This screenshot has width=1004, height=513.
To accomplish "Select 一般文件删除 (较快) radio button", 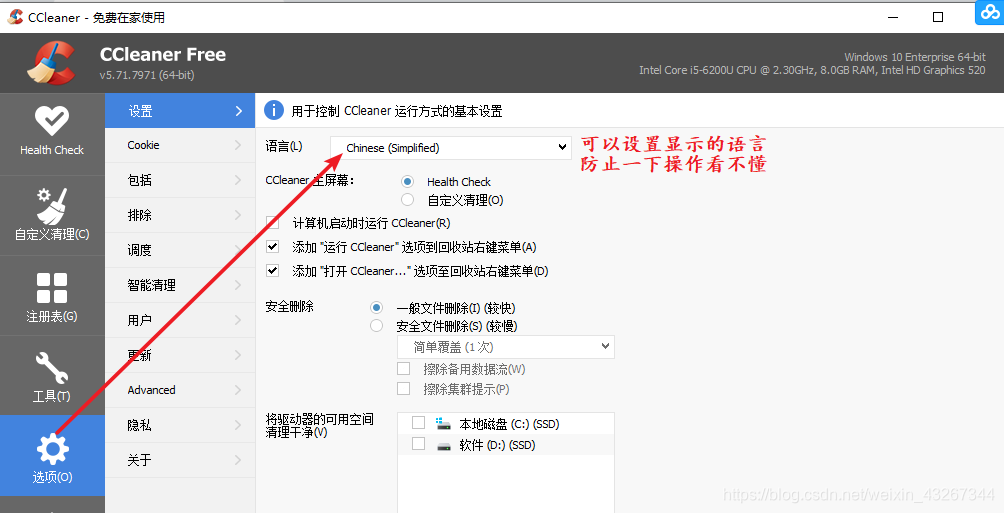I will pyautogui.click(x=376, y=308).
